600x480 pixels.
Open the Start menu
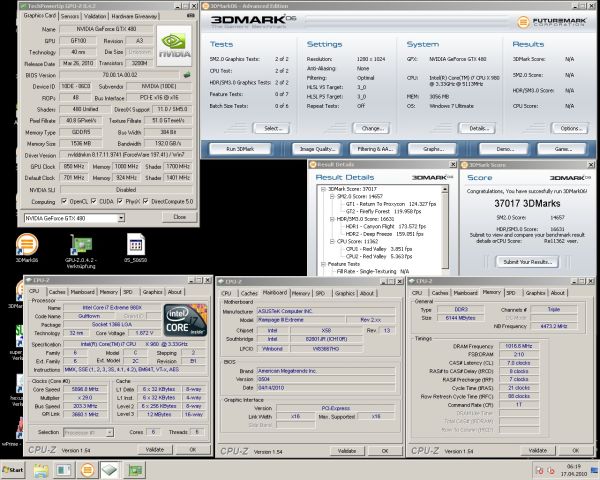(13, 470)
